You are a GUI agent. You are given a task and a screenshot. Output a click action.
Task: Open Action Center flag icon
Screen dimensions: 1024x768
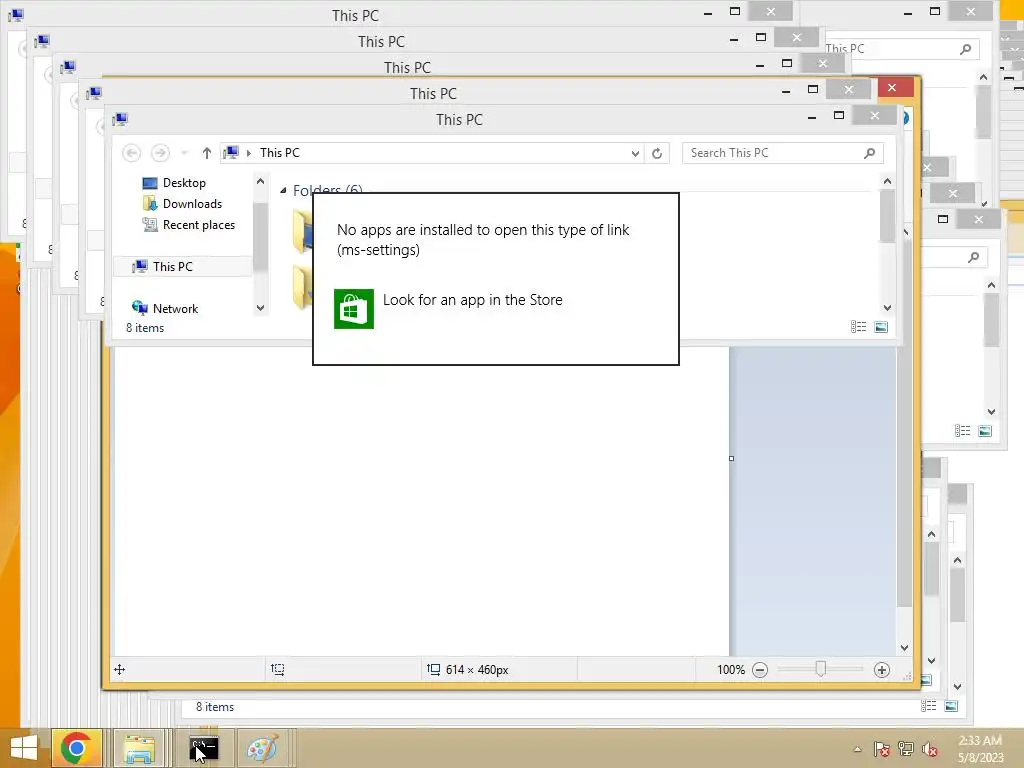point(882,749)
